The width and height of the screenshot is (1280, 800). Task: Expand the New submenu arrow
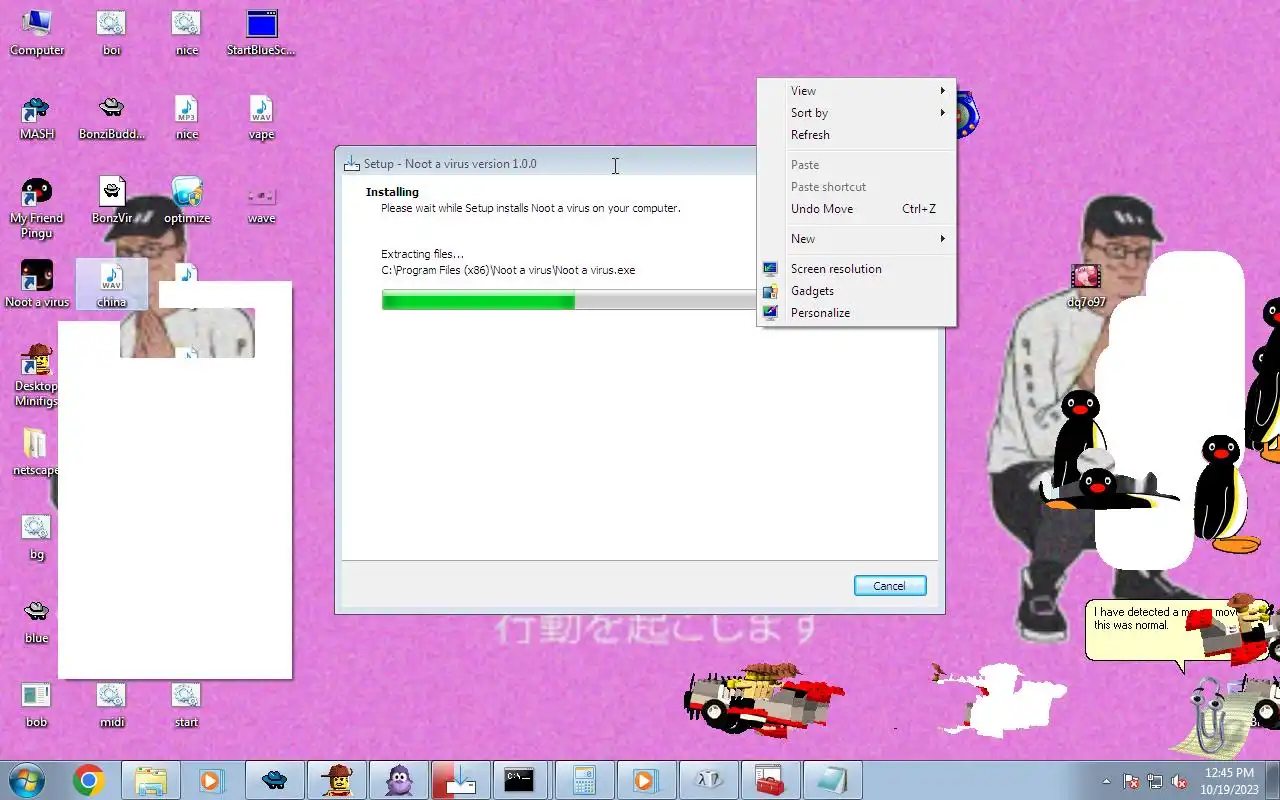(x=942, y=239)
